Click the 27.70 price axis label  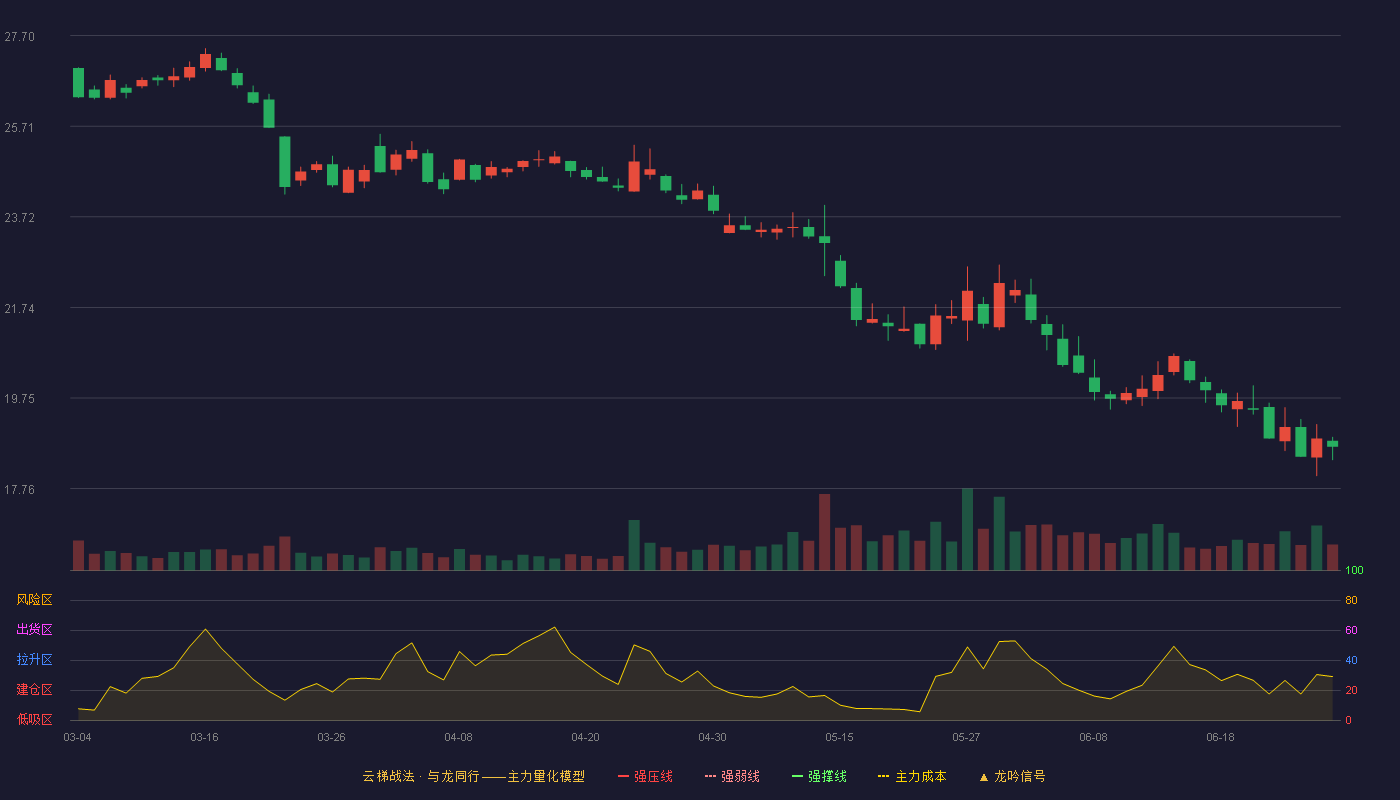pos(19,37)
